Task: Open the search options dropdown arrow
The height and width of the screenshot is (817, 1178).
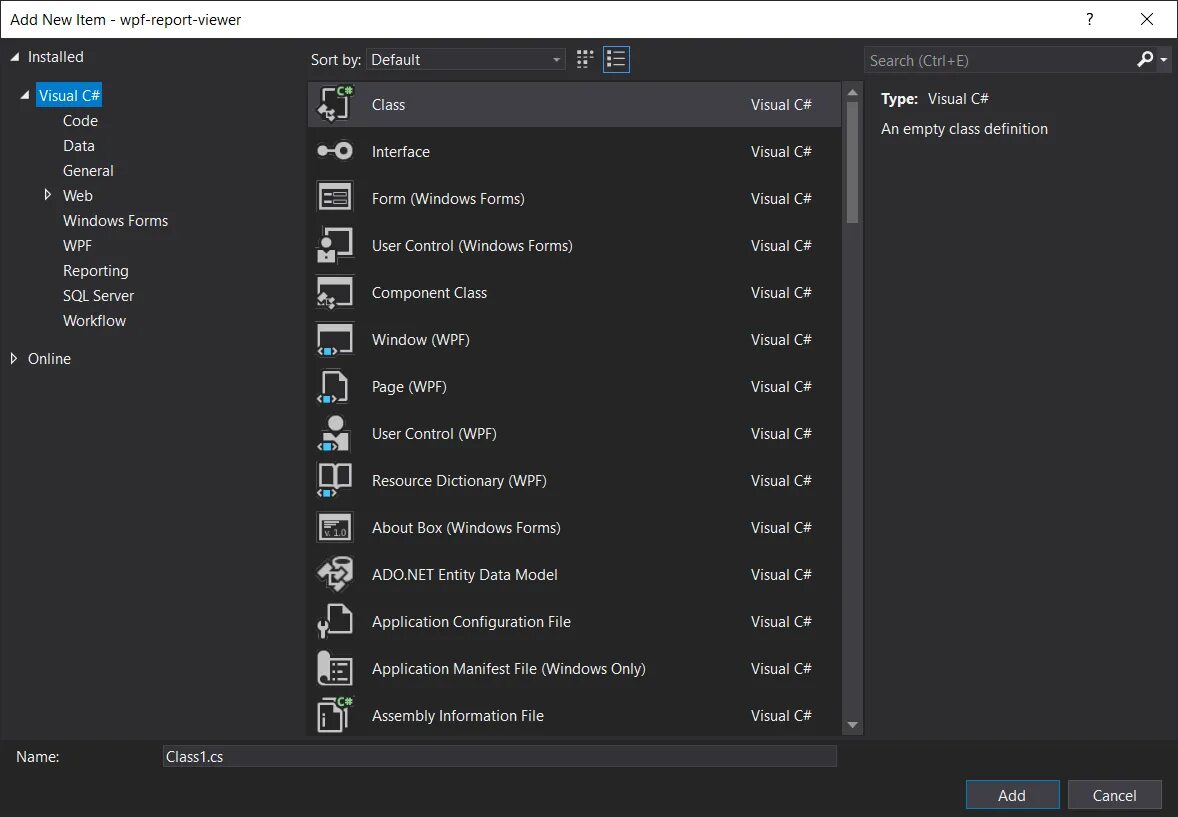Action: point(1164,60)
